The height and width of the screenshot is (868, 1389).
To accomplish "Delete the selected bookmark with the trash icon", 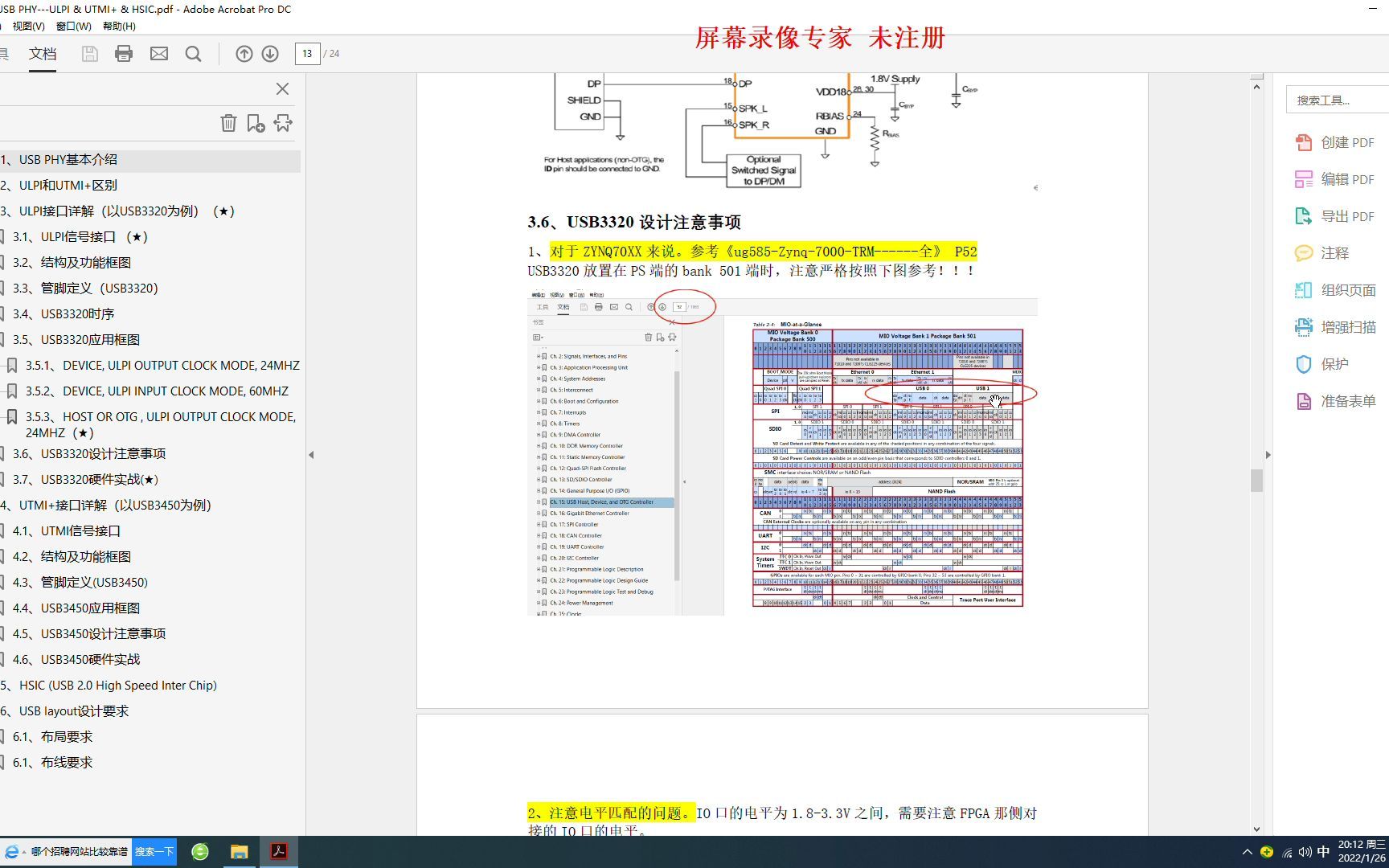I will [x=229, y=122].
